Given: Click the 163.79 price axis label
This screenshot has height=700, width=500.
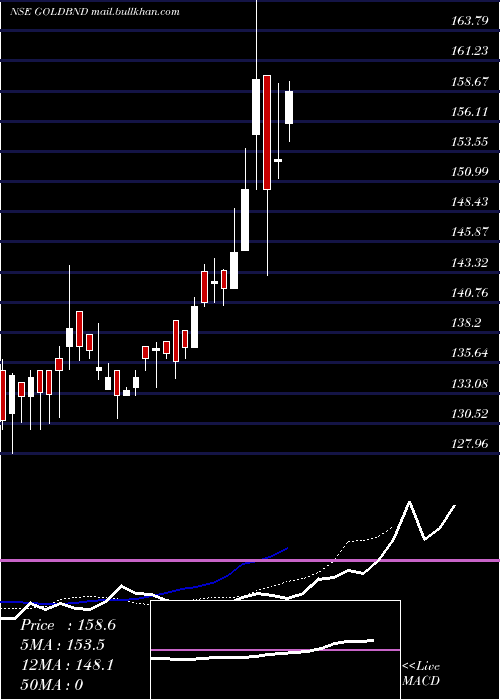Looking at the screenshot, I should click(469, 20).
